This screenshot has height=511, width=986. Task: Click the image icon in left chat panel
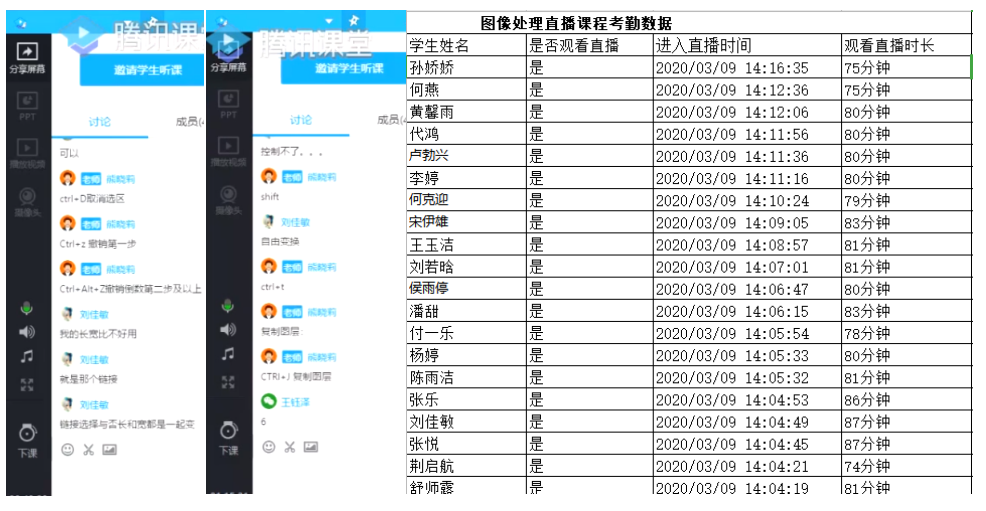(x=109, y=450)
